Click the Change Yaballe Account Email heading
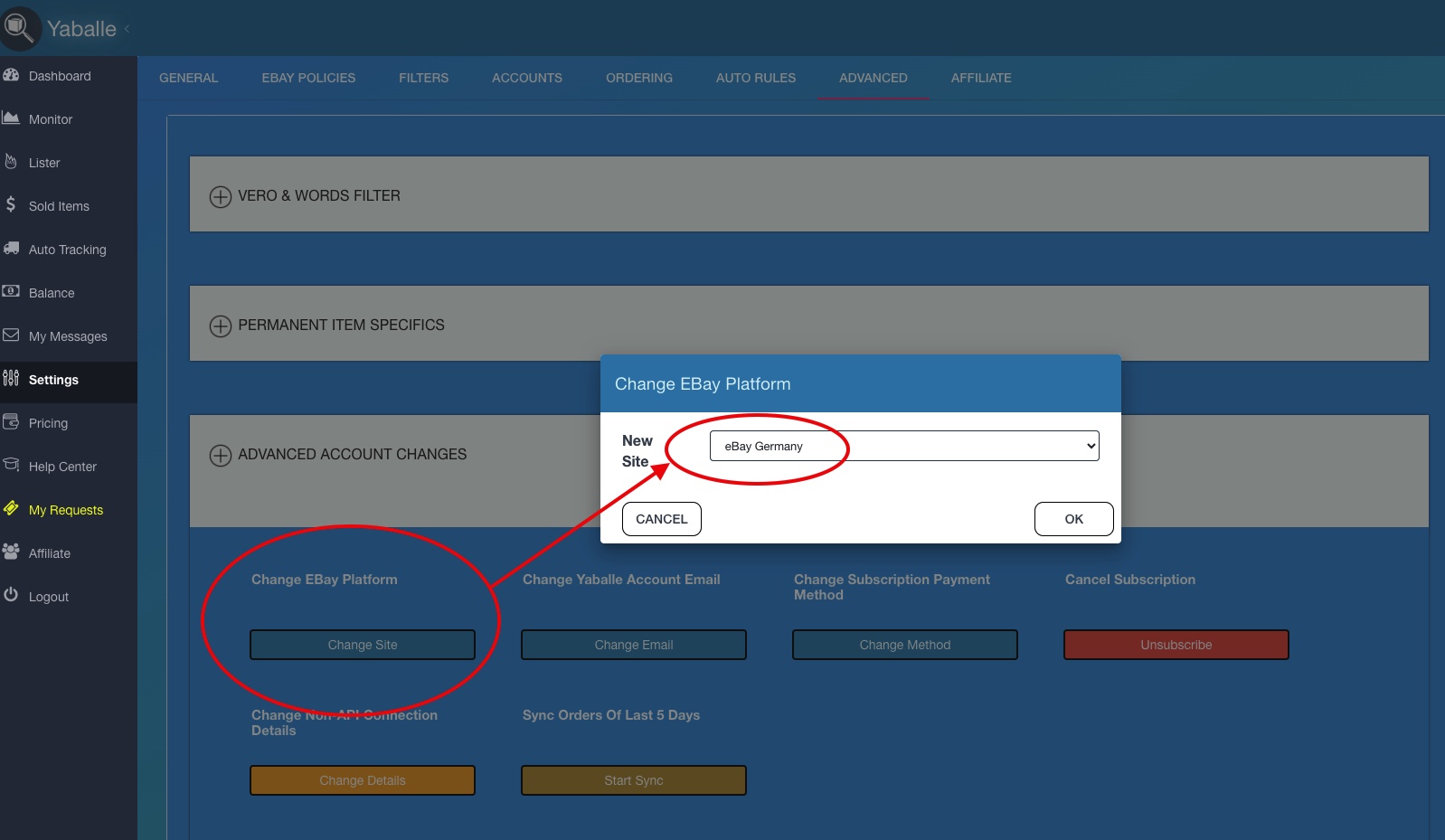This screenshot has height=840, width=1445. 621,580
